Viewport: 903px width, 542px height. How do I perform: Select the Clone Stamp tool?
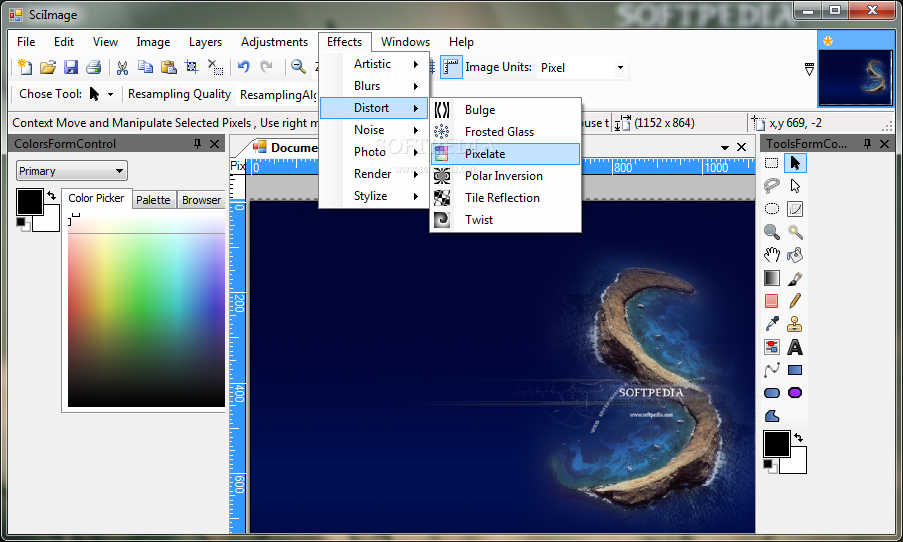(x=795, y=324)
